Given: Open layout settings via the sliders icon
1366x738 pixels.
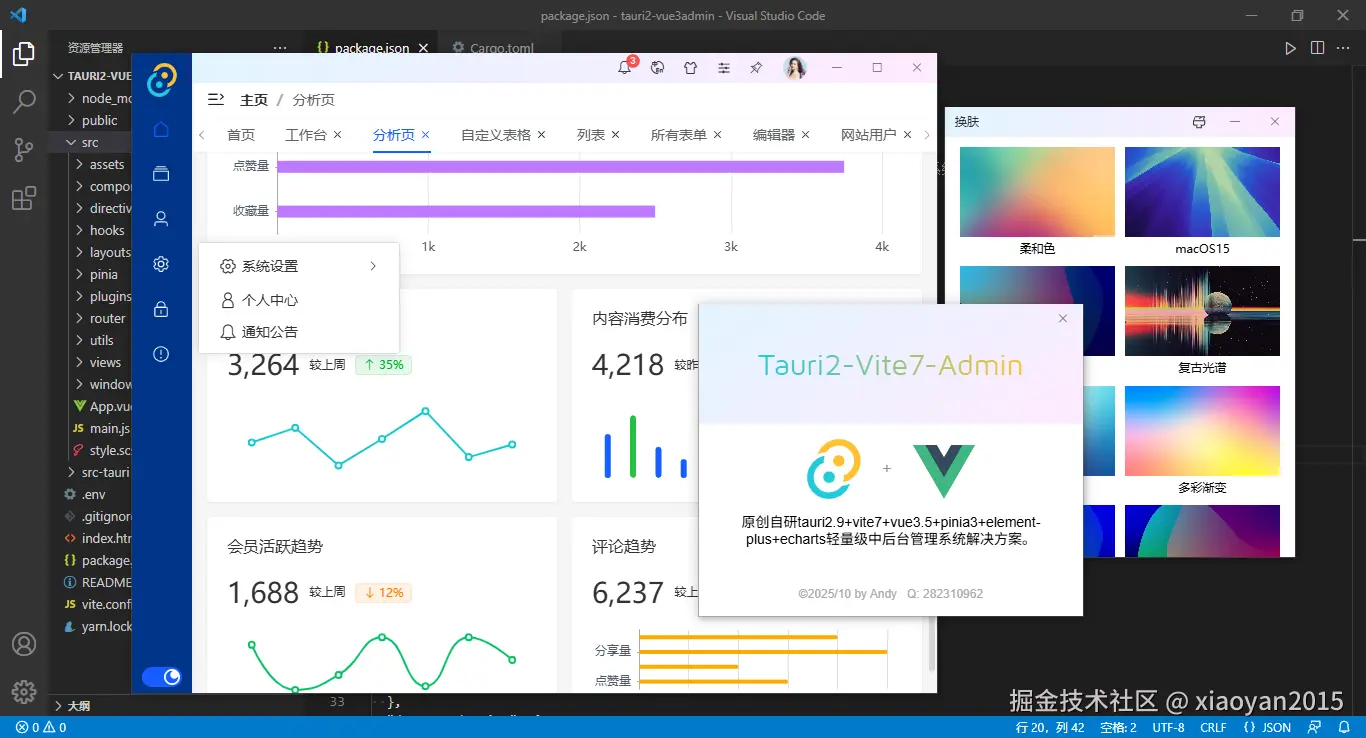Looking at the screenshot, I should coord(724,67).
